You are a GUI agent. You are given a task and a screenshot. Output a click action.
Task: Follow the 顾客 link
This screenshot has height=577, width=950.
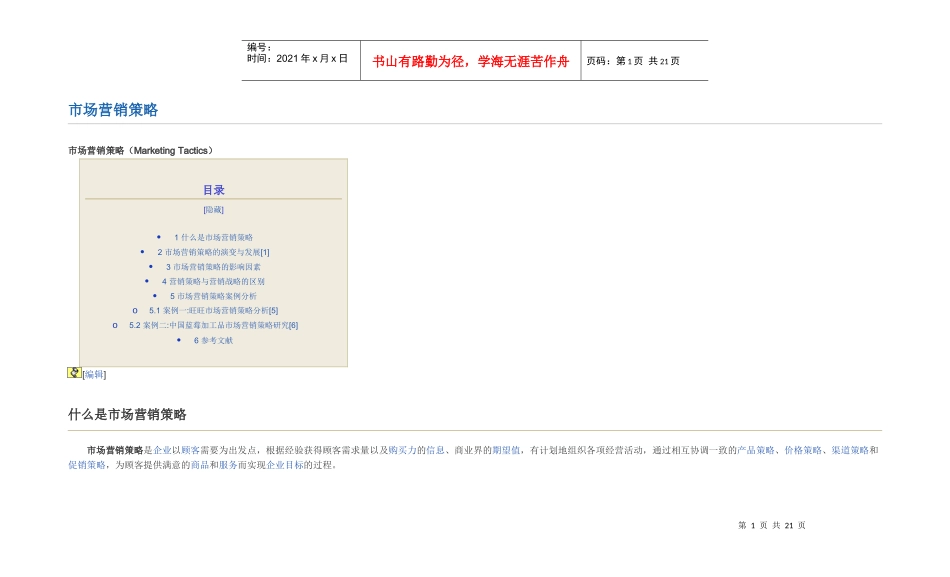click(190, 450)
